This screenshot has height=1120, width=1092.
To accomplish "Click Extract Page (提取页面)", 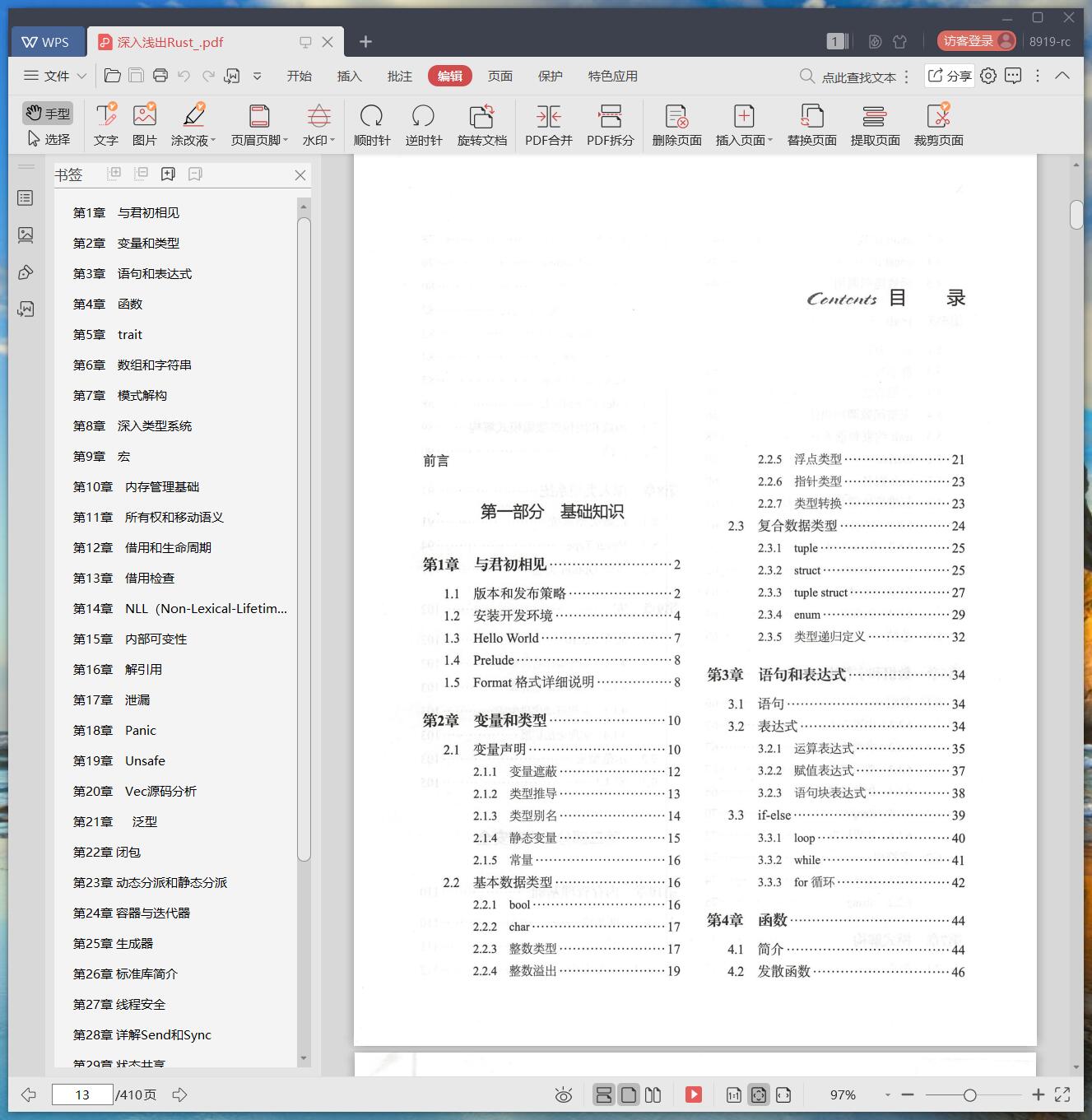I will pyautogui.click(x=875, y=125).
